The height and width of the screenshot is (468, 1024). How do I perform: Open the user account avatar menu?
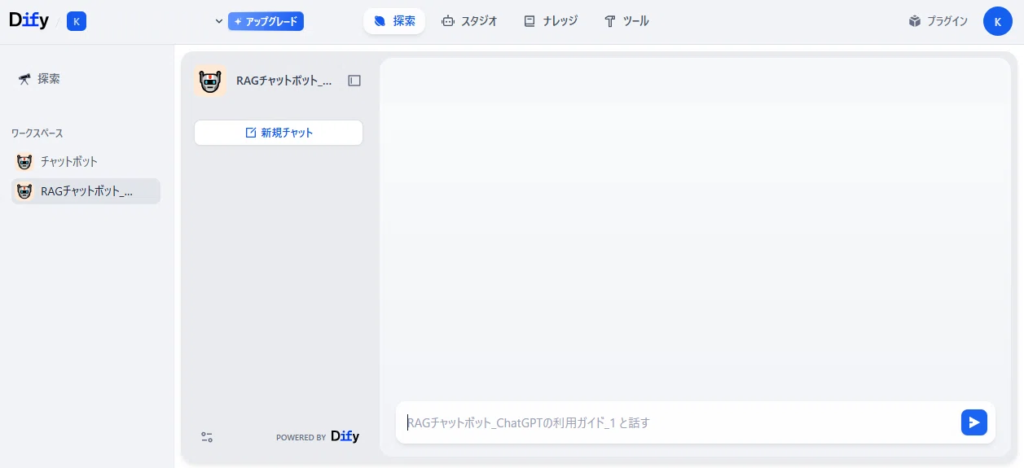tap(997, 22)
